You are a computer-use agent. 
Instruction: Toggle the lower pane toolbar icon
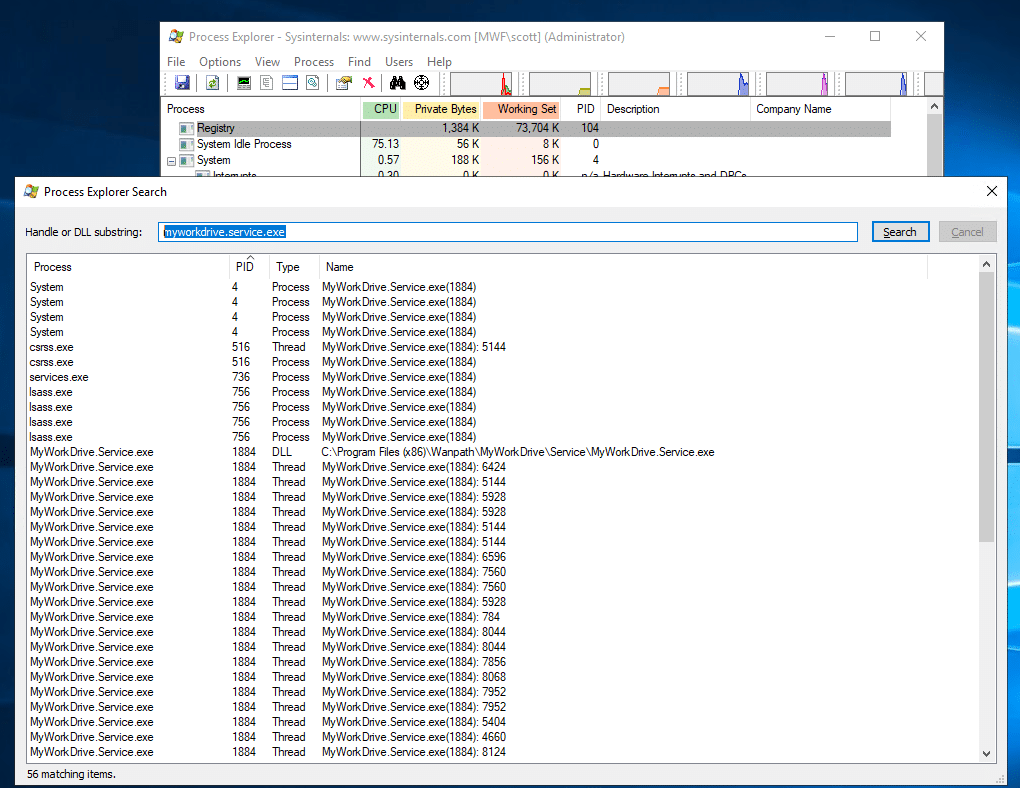(290, 83)
